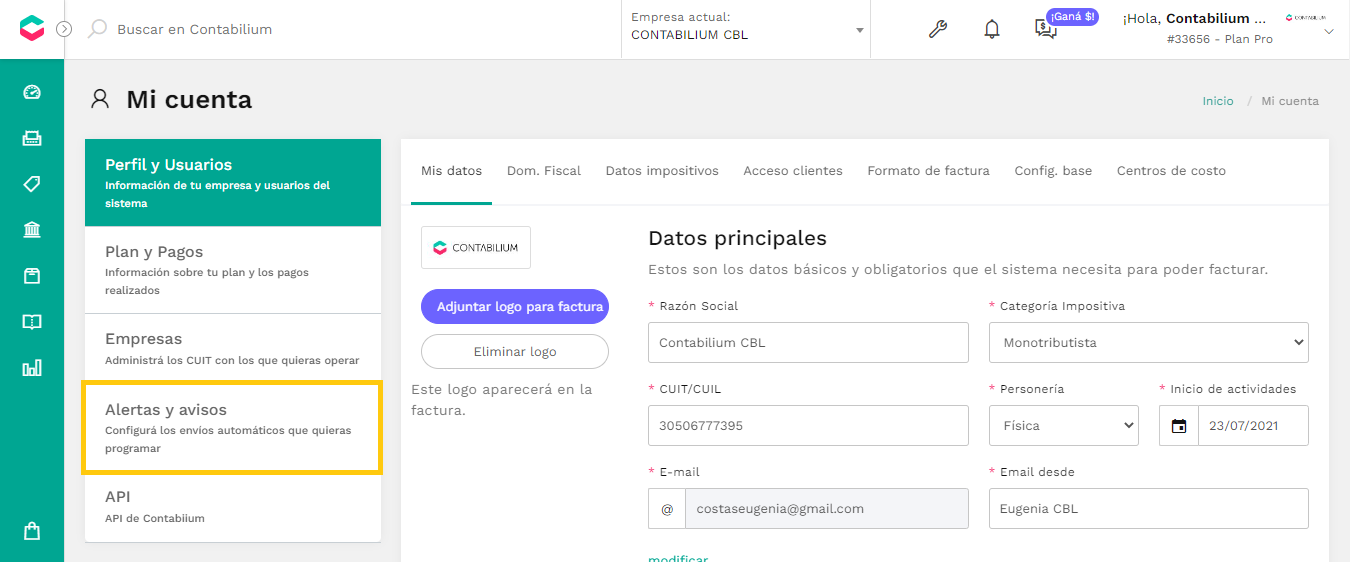Image resolution: width=1350 pixels, height=562 pixels.
Task: Switch to the Centros de costo tab
Action: pyautogui.click(x=1171, y=171)
